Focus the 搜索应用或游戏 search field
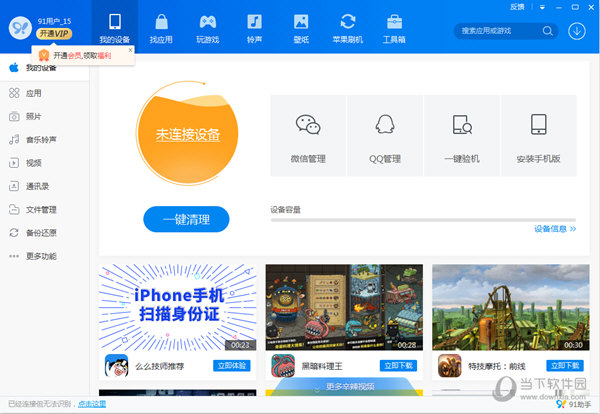 pyautogui.click(x=497, y=31)
